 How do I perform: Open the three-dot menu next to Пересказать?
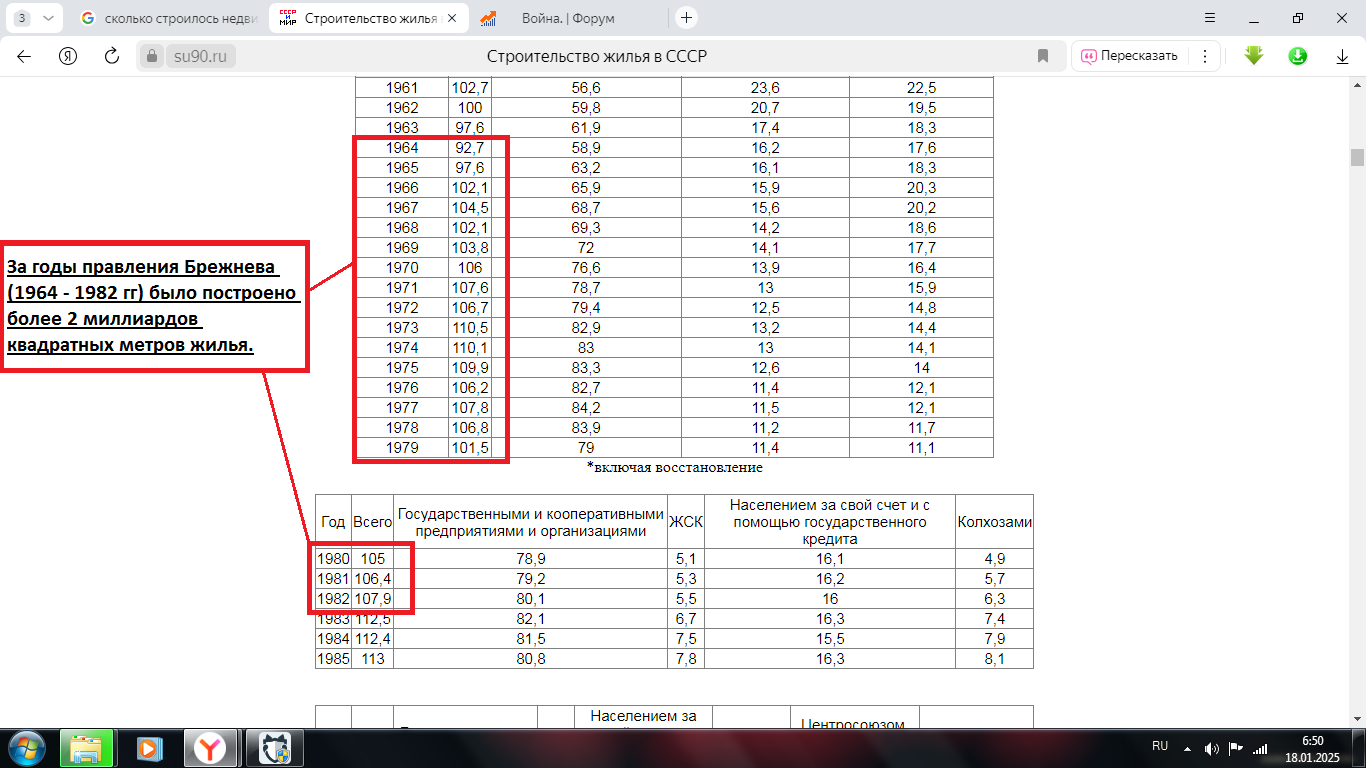[x=1205, y=56]
